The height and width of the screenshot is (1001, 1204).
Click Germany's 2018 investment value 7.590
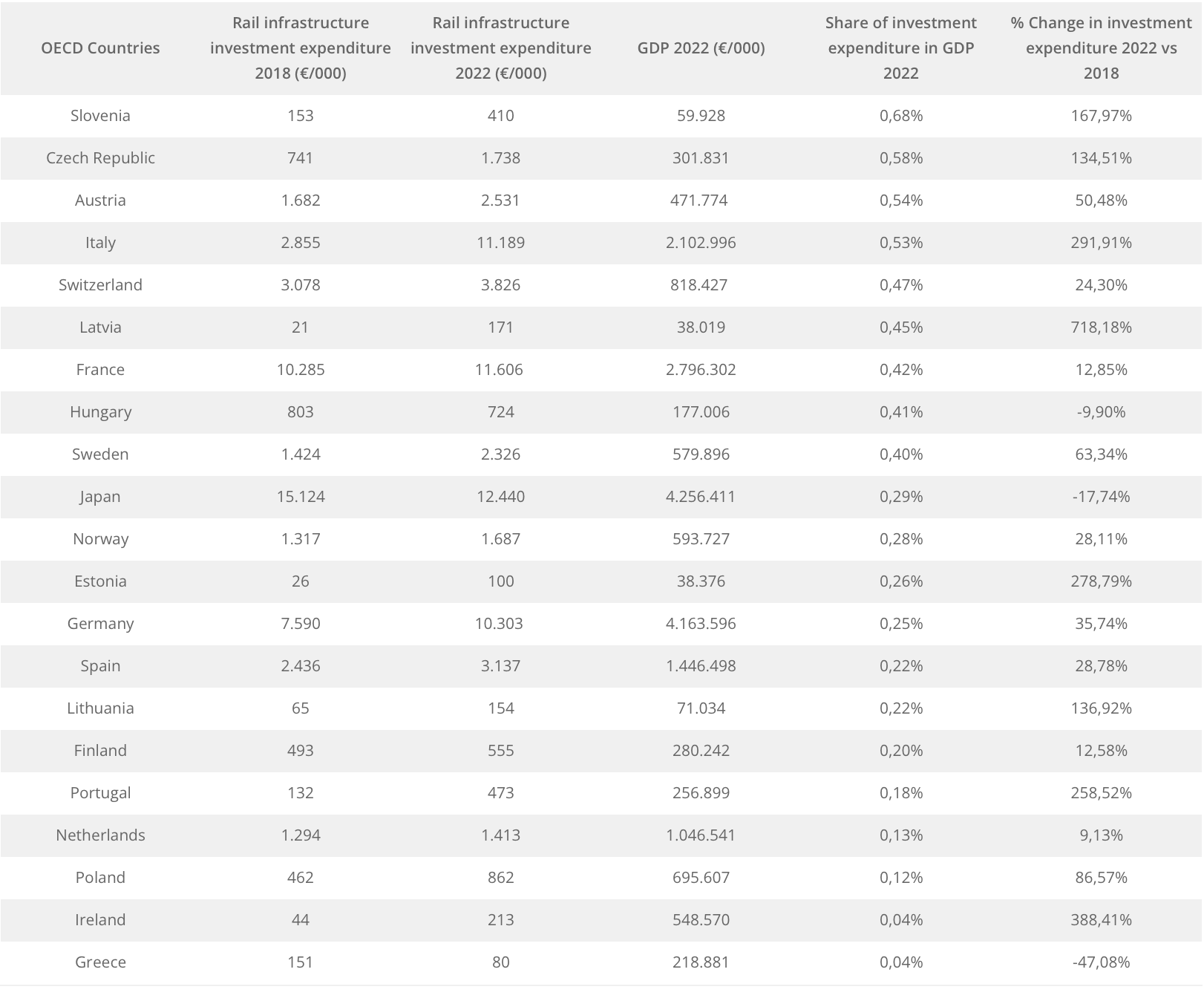click(301, 624)
